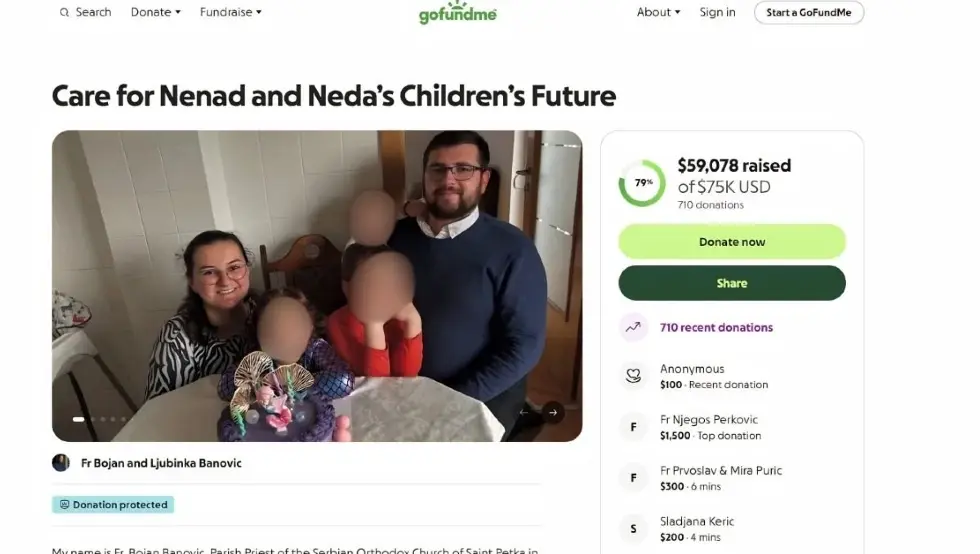This screenshot has height=554, width=980.
Task: Click Fr Njegos Perkovic's avatar initial
Action: tap(632, 427)
